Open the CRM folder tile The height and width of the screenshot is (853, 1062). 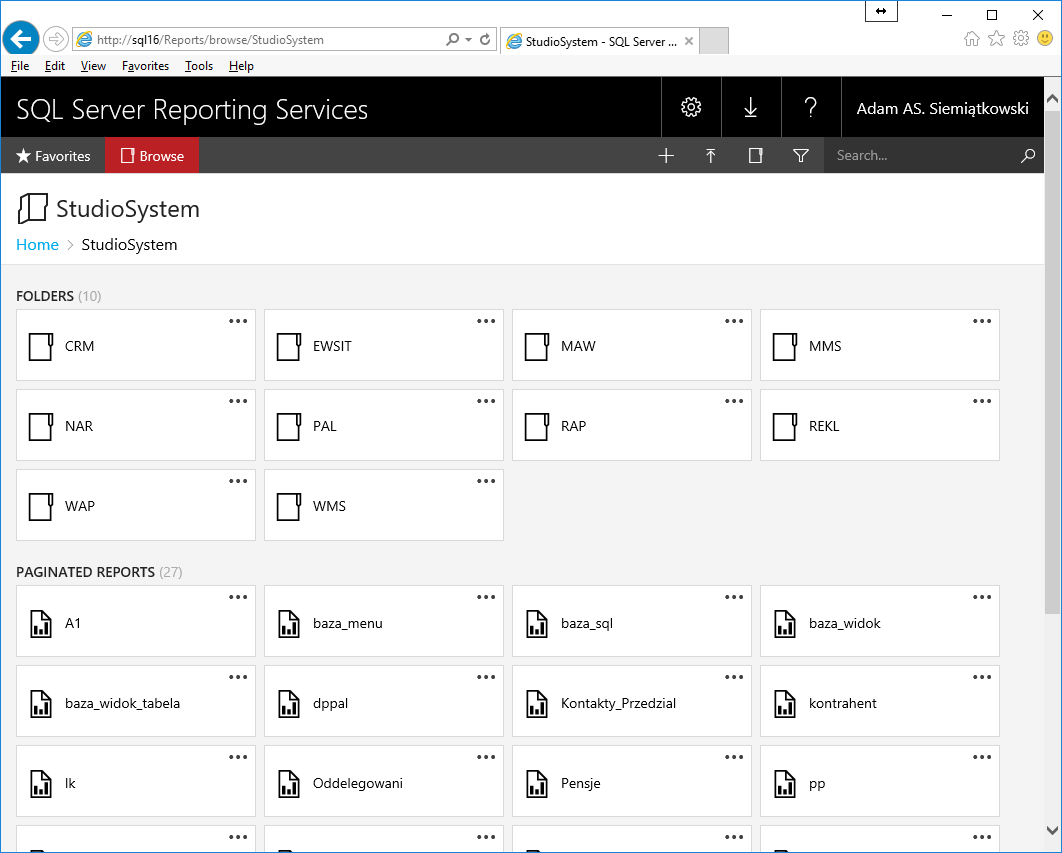pyautogui.click(x=135, y=346)
